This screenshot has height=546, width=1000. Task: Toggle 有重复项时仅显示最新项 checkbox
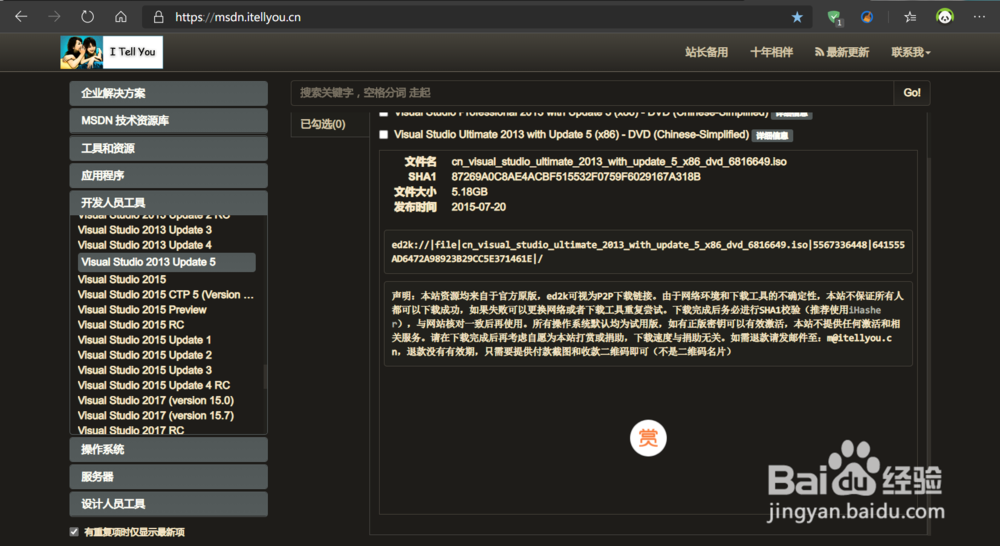[74, 531]
